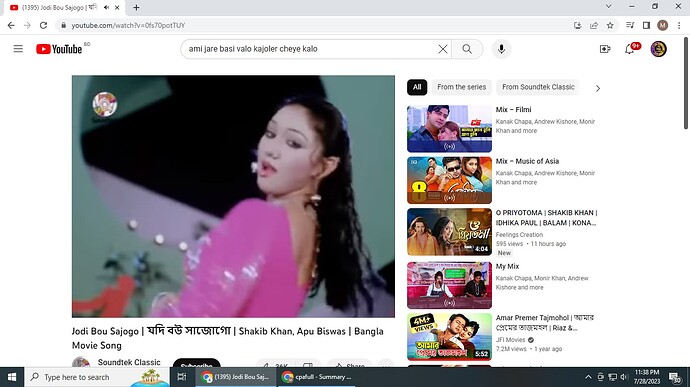Select the All filter chip
Viewport: 690px width, 387px height.
click(x=417, y=87)
